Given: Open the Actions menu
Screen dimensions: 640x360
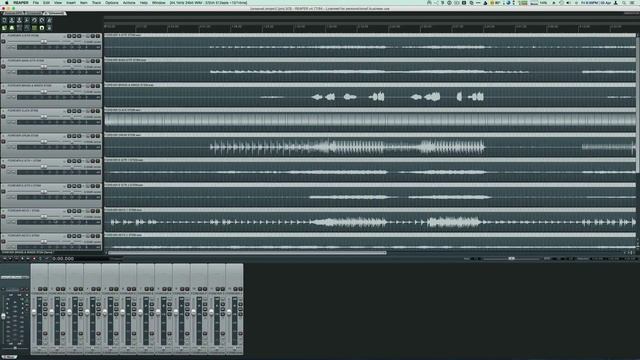Looking at the screenshot, I should coord(129,2).
